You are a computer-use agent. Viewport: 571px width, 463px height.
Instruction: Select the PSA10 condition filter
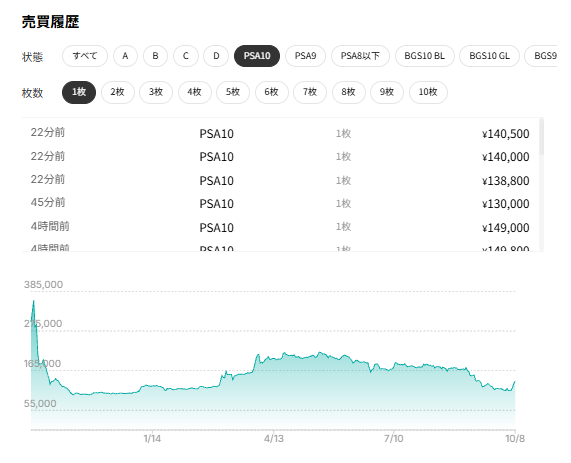[257, 56]
